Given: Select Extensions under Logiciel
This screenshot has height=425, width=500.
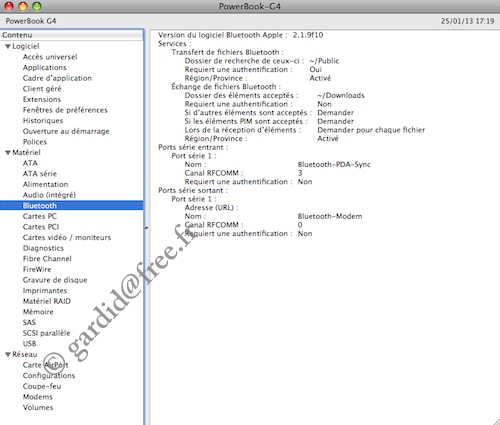Looking at the screenshot, I should point(42,99).
